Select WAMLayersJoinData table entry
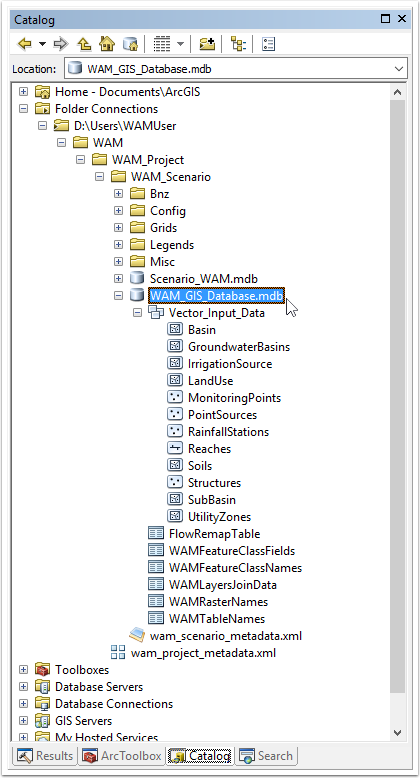The image size is (420, 778). 223,584
